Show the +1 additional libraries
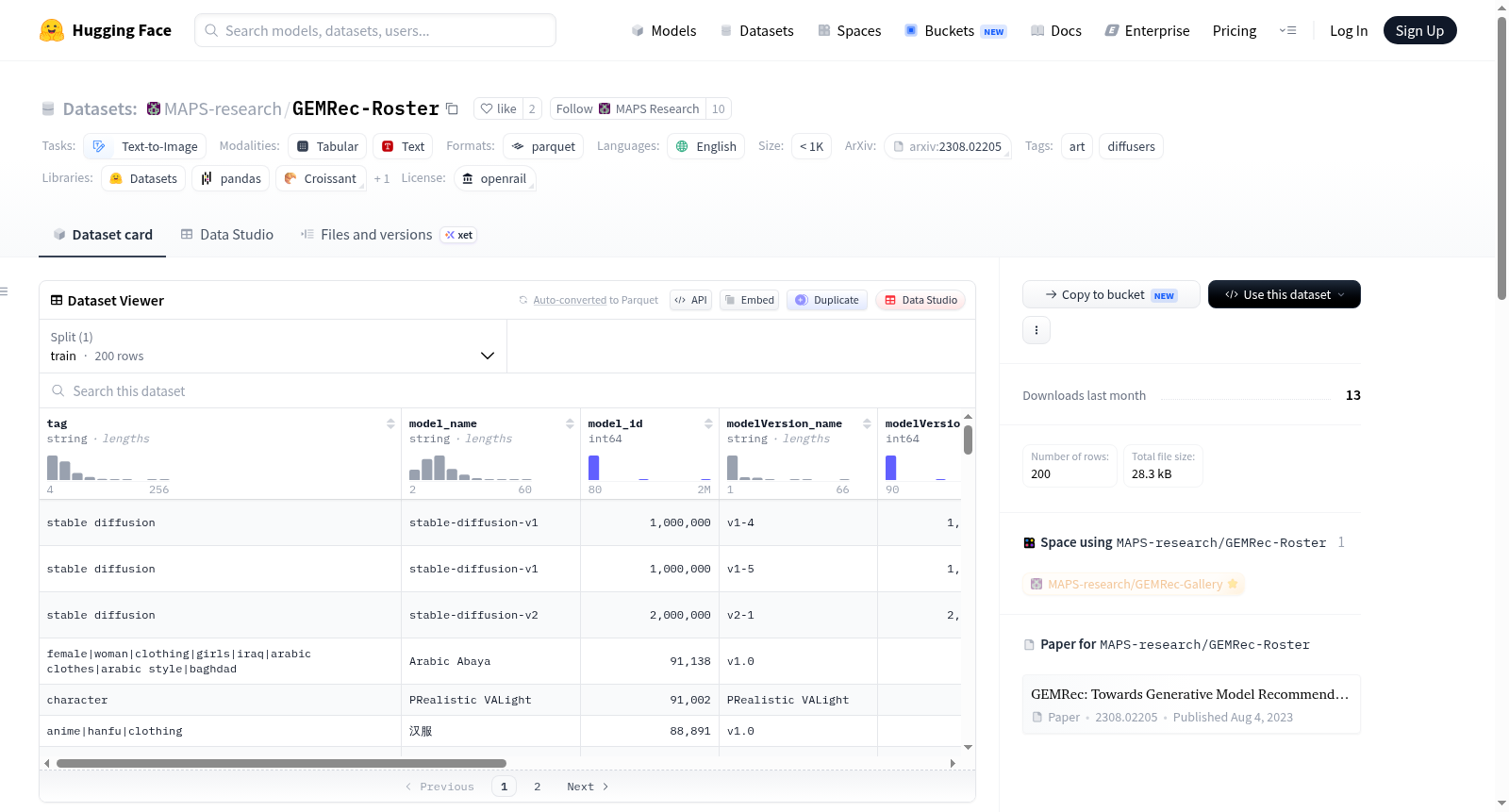The height and width of the screenshot is (812, 1509). (381, 178)
